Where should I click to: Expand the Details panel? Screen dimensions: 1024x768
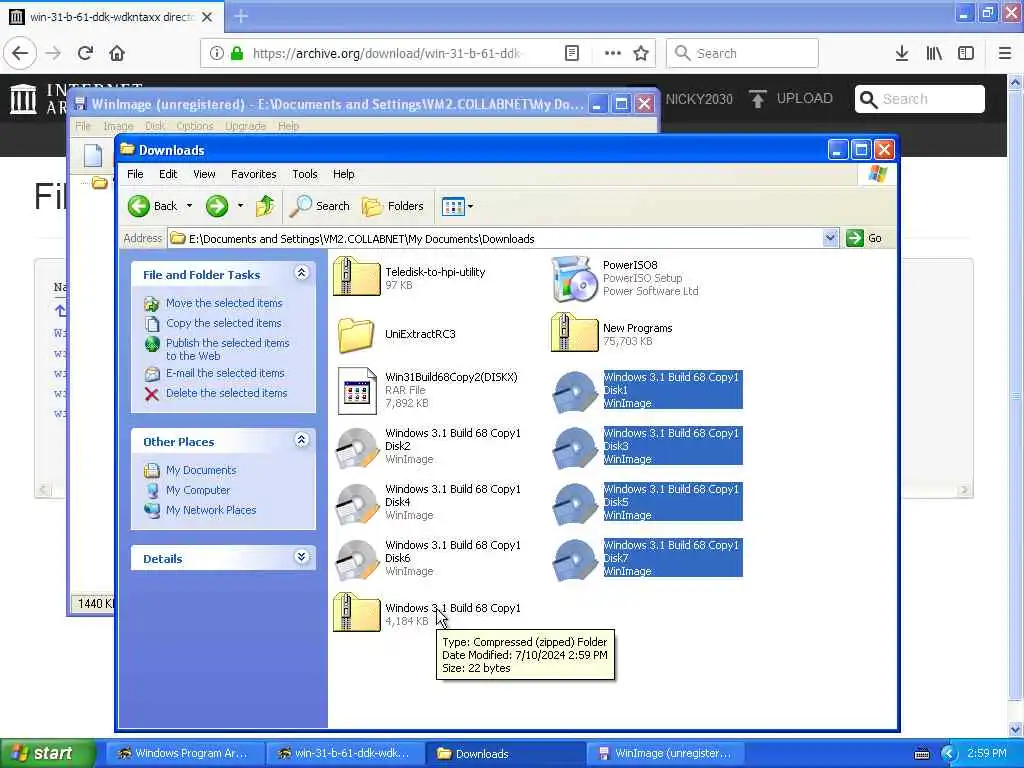[x=301, y=557]
